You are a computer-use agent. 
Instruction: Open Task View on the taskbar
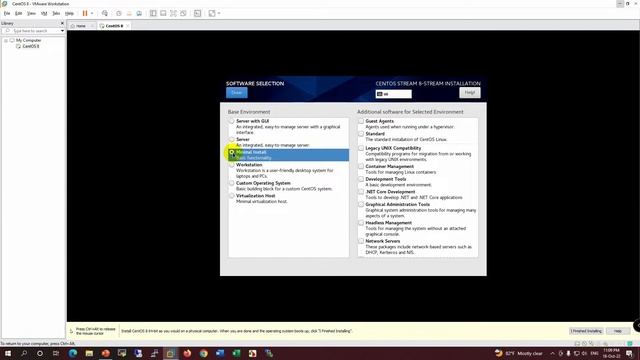[56, 353]
